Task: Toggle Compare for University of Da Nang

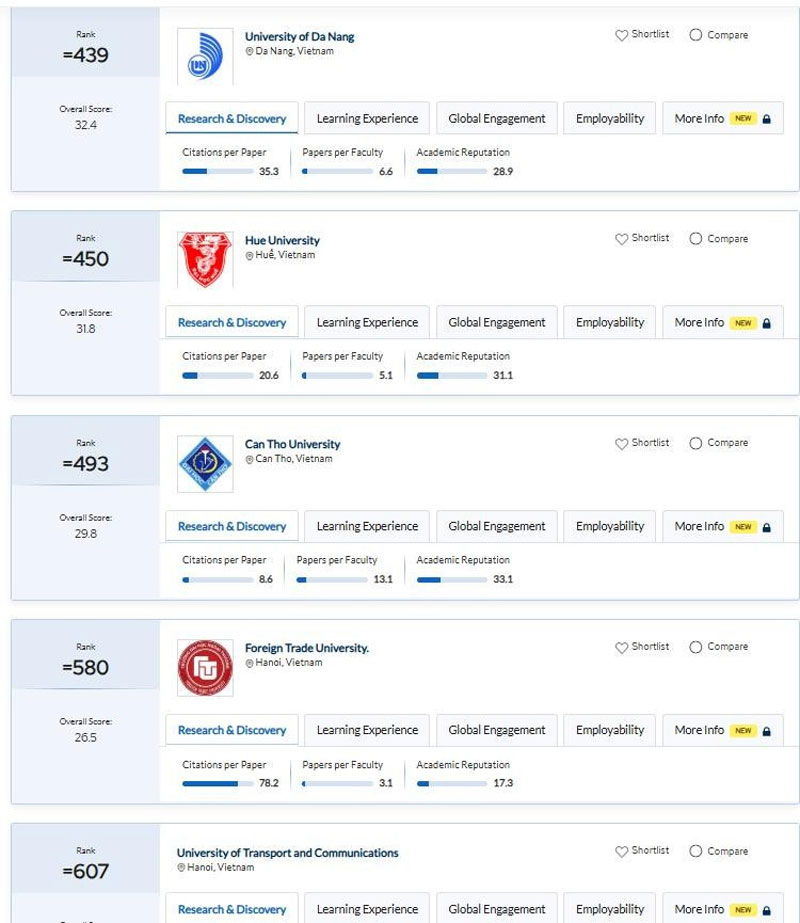Action: tap(696, 35)
